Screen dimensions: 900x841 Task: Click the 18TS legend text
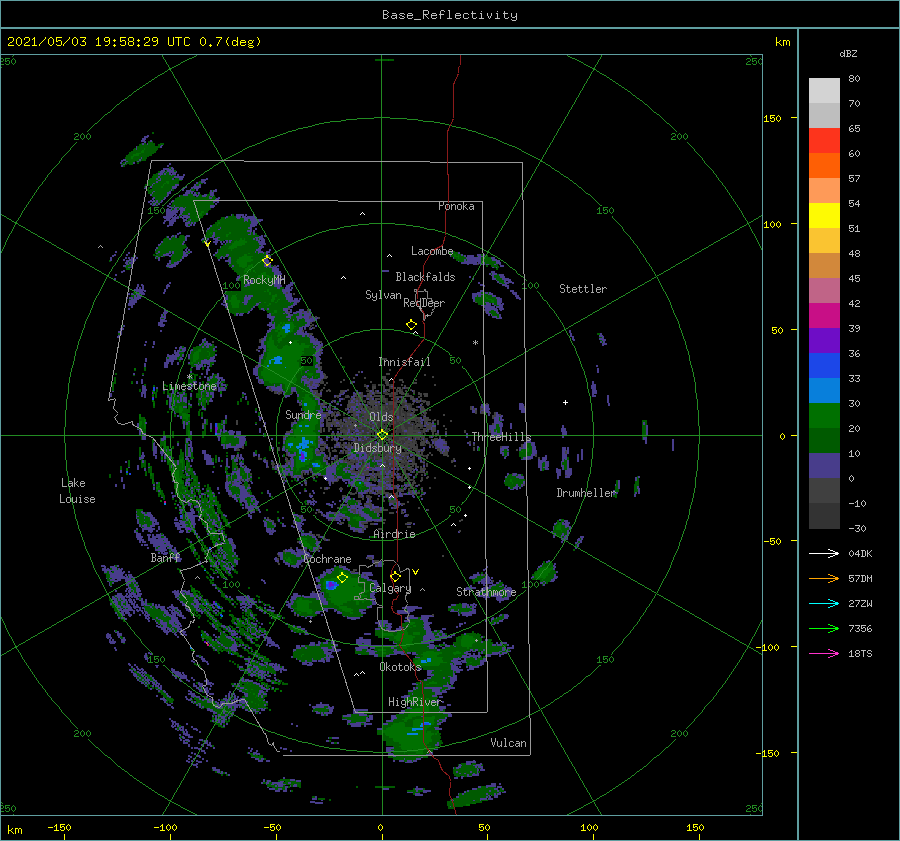(860, 653)
